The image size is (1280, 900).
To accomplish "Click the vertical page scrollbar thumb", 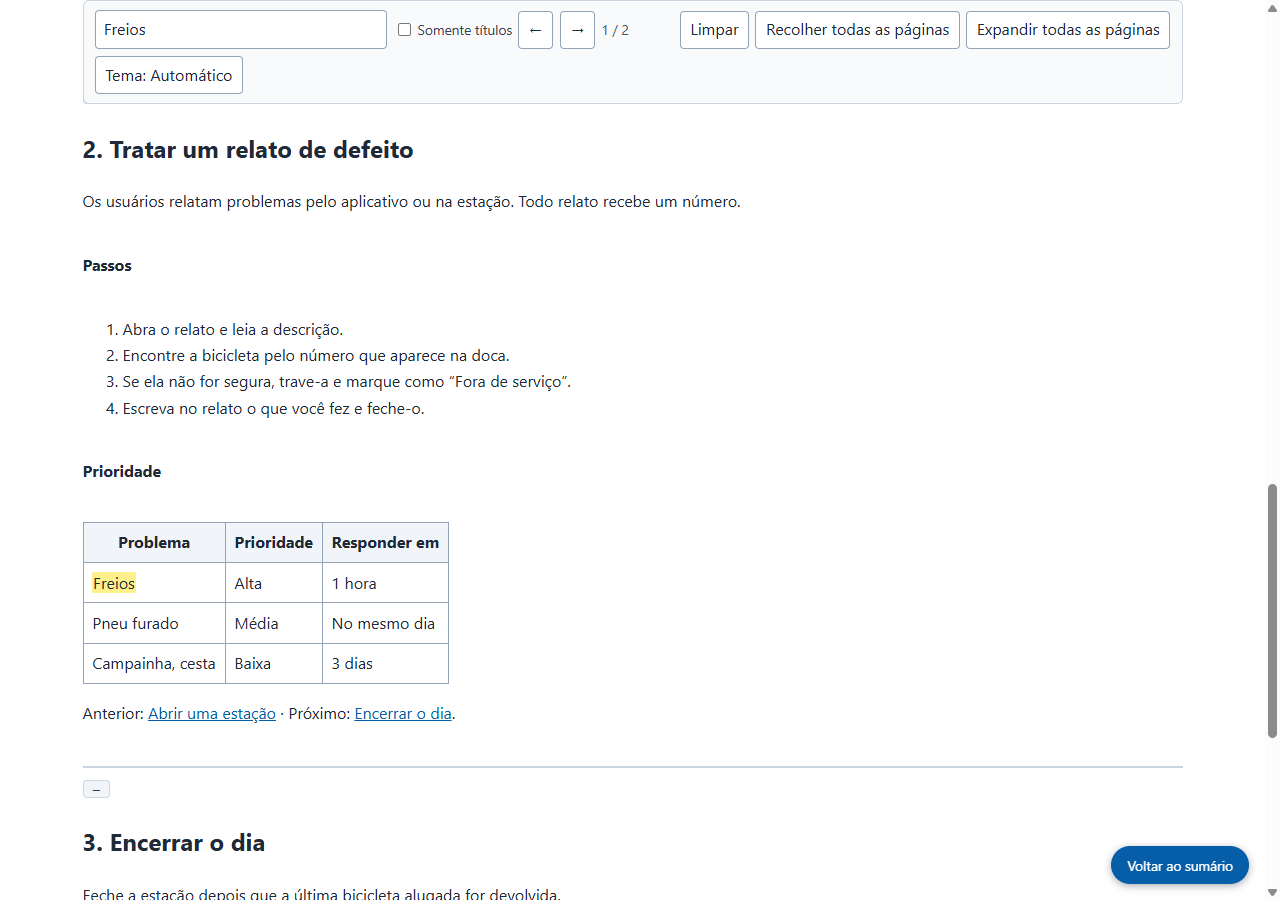I will coord(1272,611).
